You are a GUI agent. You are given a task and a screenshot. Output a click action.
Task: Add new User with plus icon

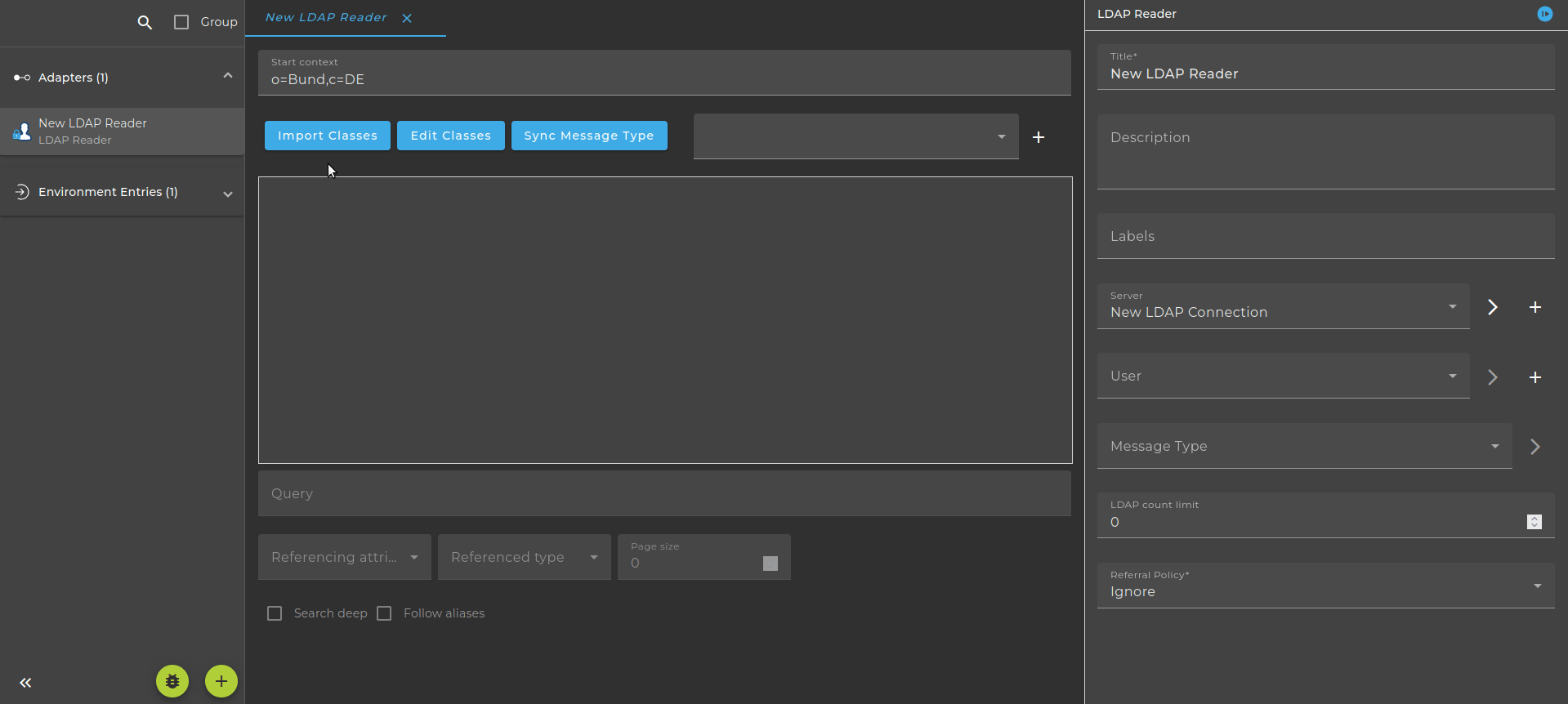(1535, 377)
